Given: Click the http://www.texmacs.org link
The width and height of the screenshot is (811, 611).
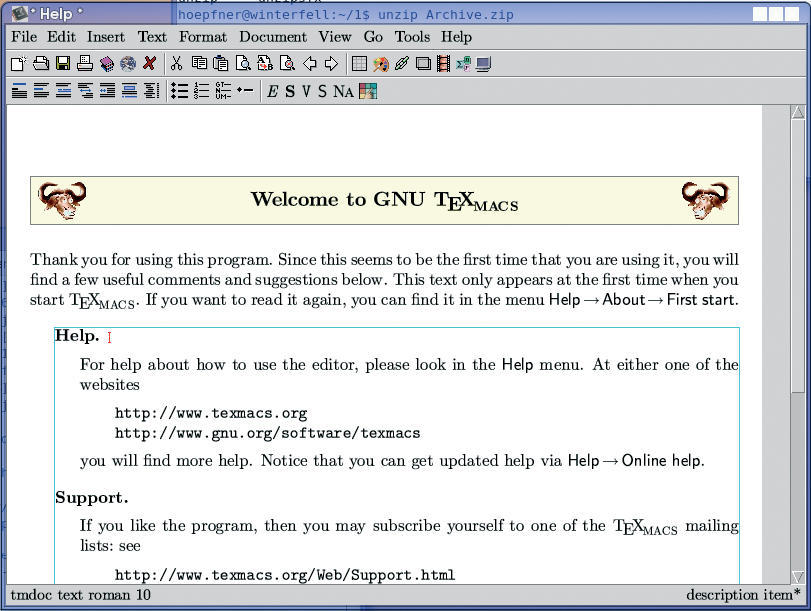Looking at the screenshot, I should point(211,413).
